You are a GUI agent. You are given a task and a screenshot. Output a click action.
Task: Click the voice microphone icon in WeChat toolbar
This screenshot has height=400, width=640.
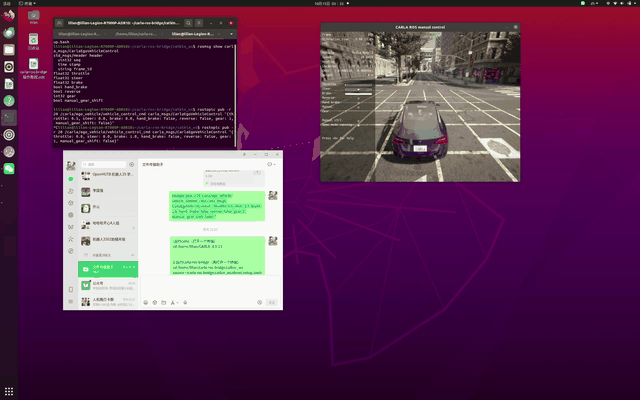click(185, 302)
